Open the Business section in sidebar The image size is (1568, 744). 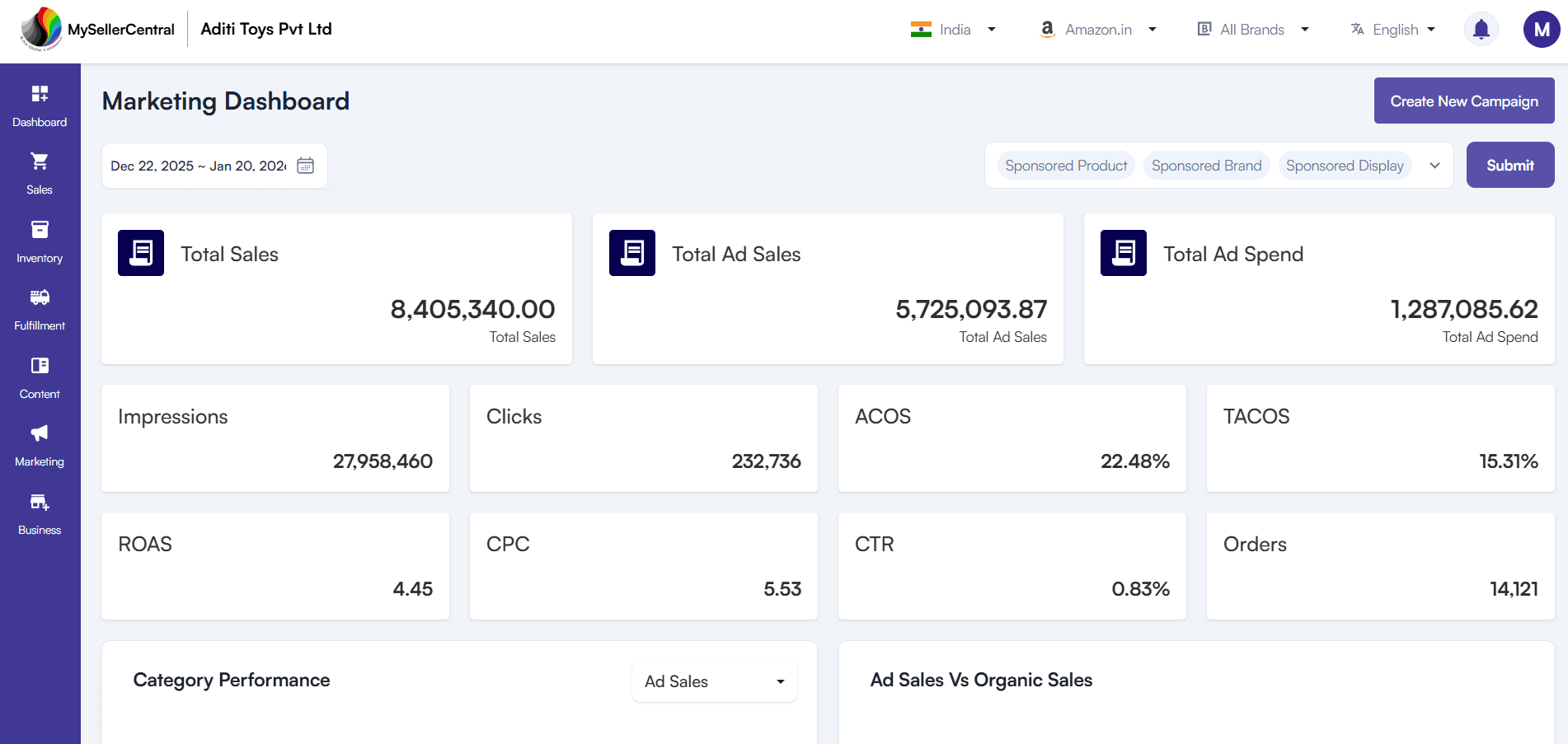[x=40, y=511]
